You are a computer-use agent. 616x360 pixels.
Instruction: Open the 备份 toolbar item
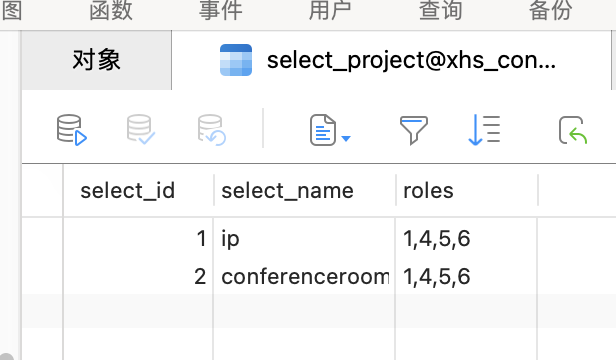(x=550, y=10)
